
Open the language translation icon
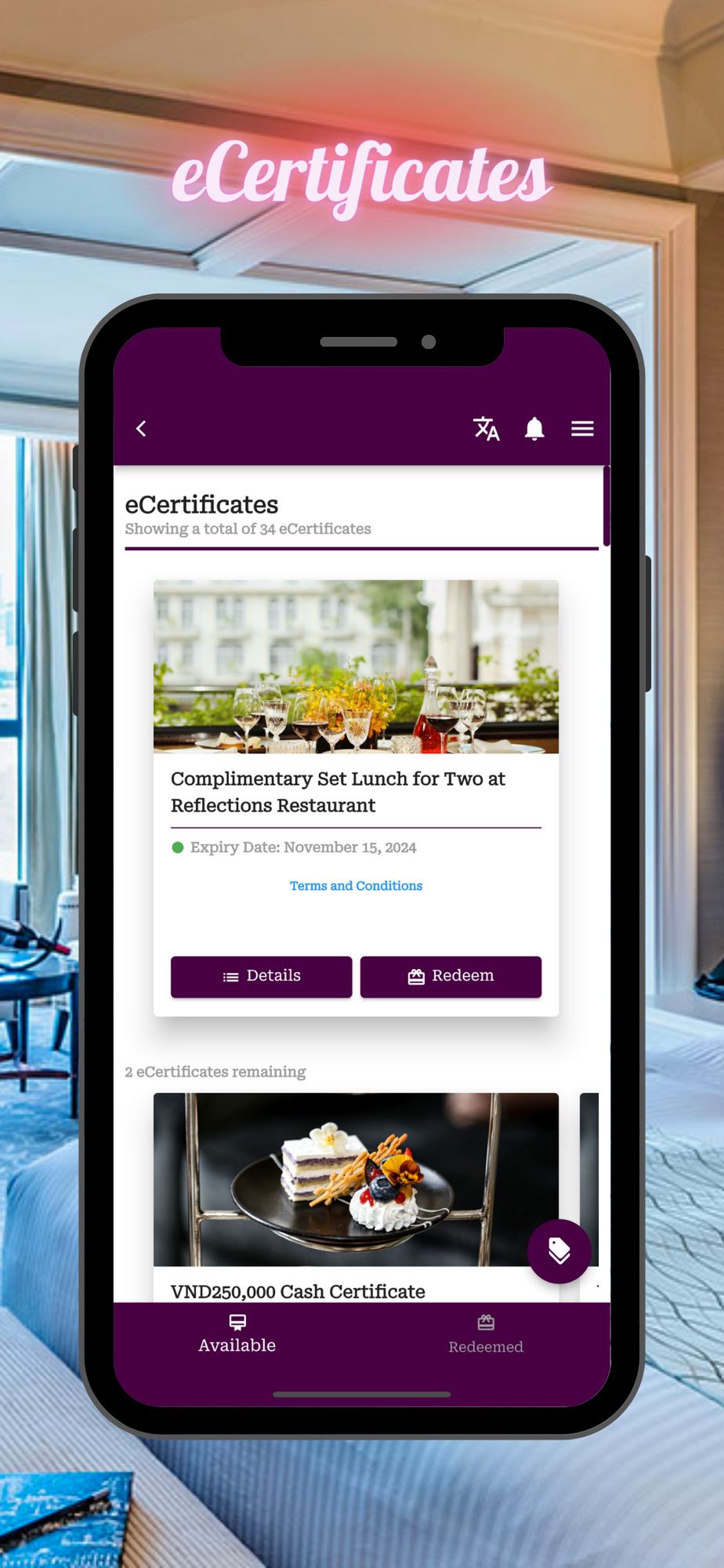[487, 429]
